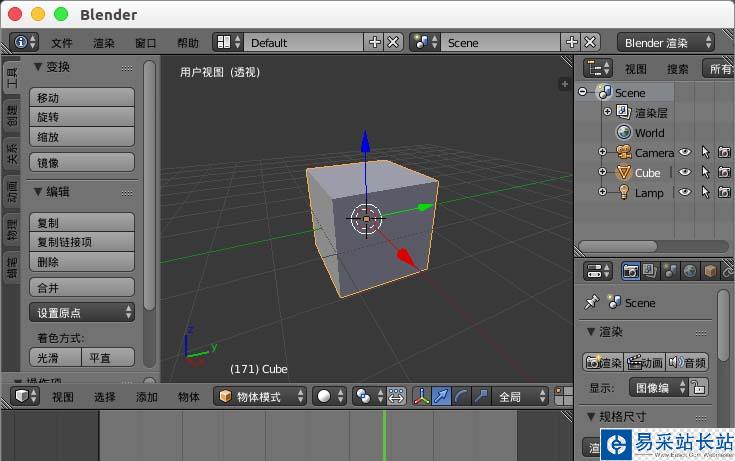Screen dimensions: 735x461
Task: Toggle Cube renderability icon
Action: point(725,172)
